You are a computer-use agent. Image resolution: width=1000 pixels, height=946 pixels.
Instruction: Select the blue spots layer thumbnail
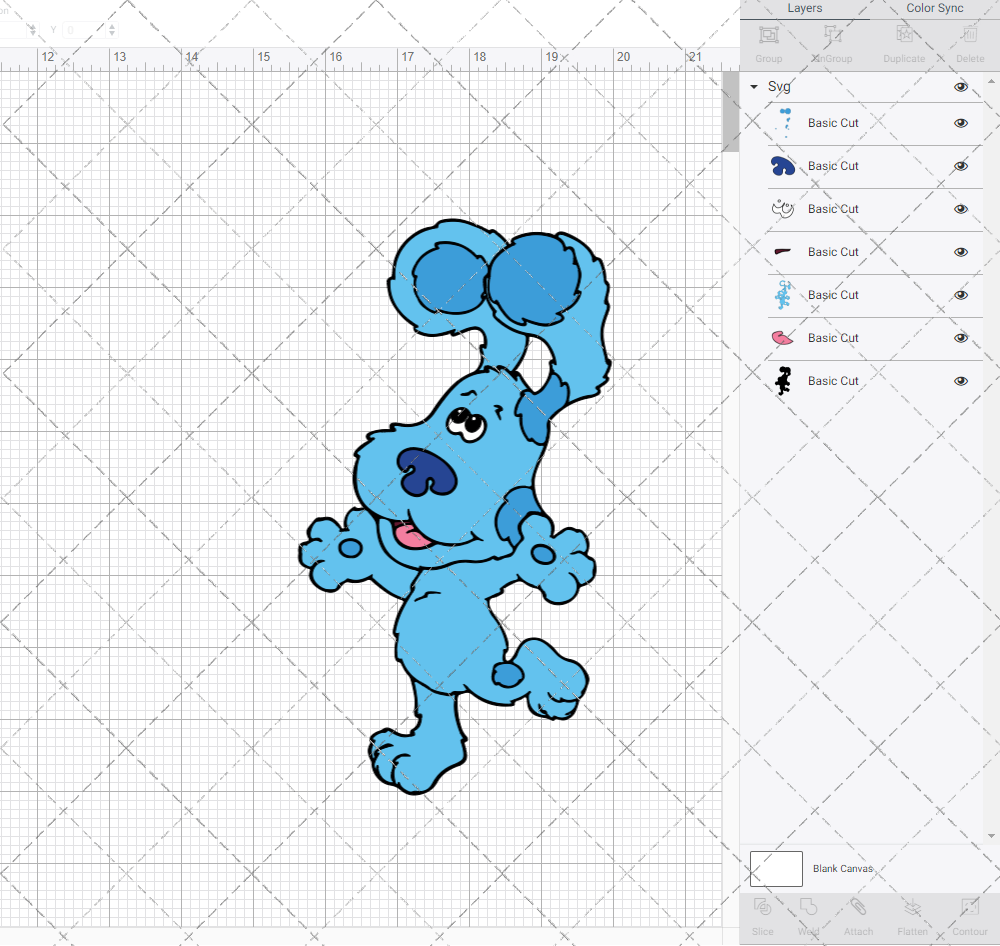click(785, 122)
